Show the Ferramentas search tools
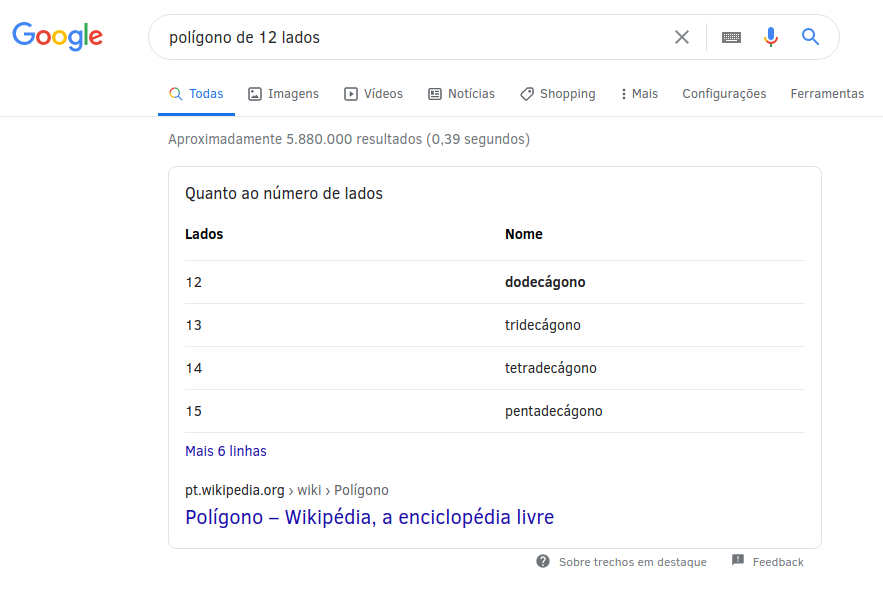Viewport: 883px width, 593px height. [x=827, y=94]
